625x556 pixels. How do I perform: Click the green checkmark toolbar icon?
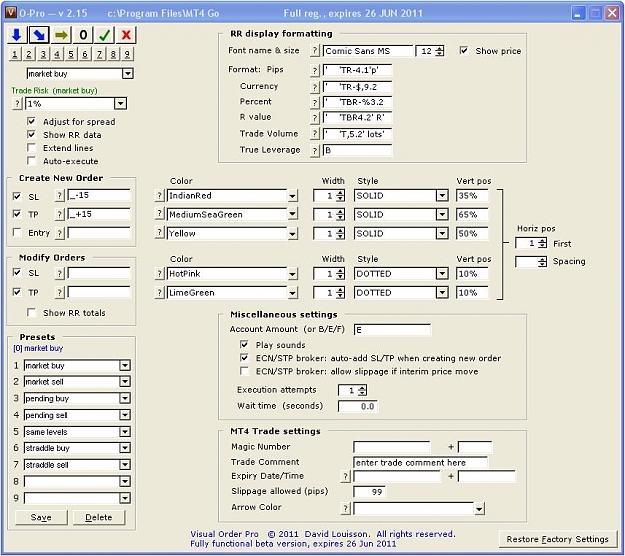(x=104, y=35)
